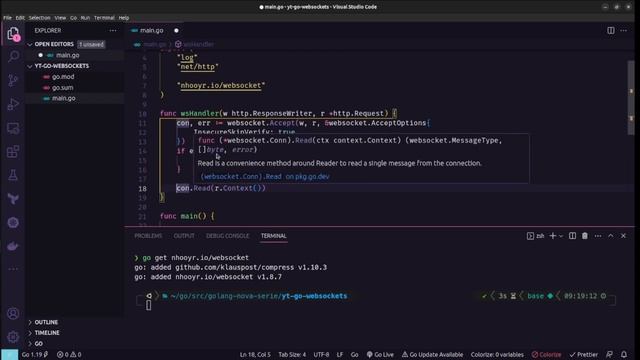Image resolution: width=640 pixels, height=360 pixels.
Task: Open the Accounts menu
Action: (13, 313)
